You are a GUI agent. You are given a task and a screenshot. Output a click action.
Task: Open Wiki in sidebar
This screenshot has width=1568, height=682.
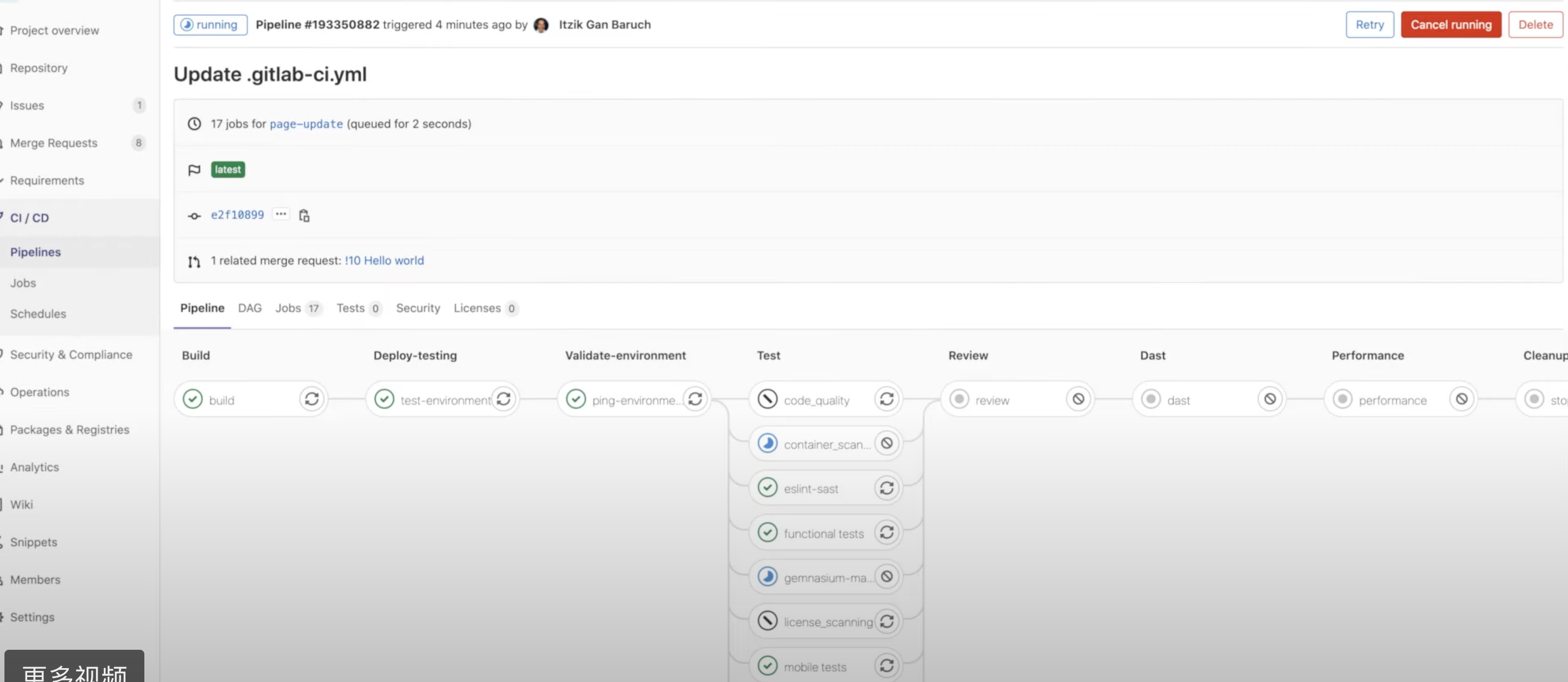tap(21, 505)
